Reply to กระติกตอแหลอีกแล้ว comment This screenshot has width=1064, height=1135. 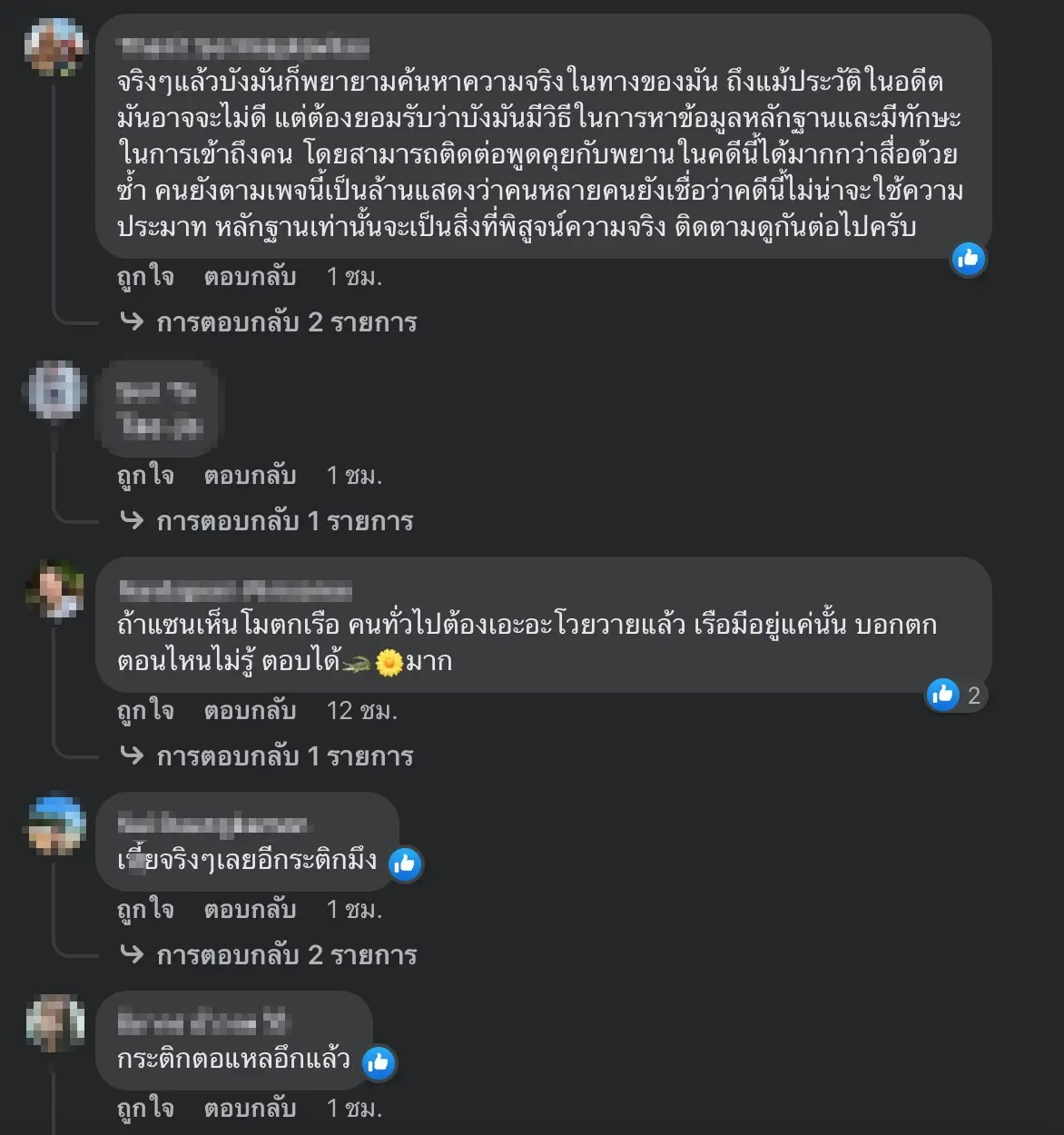[250, 1109]
